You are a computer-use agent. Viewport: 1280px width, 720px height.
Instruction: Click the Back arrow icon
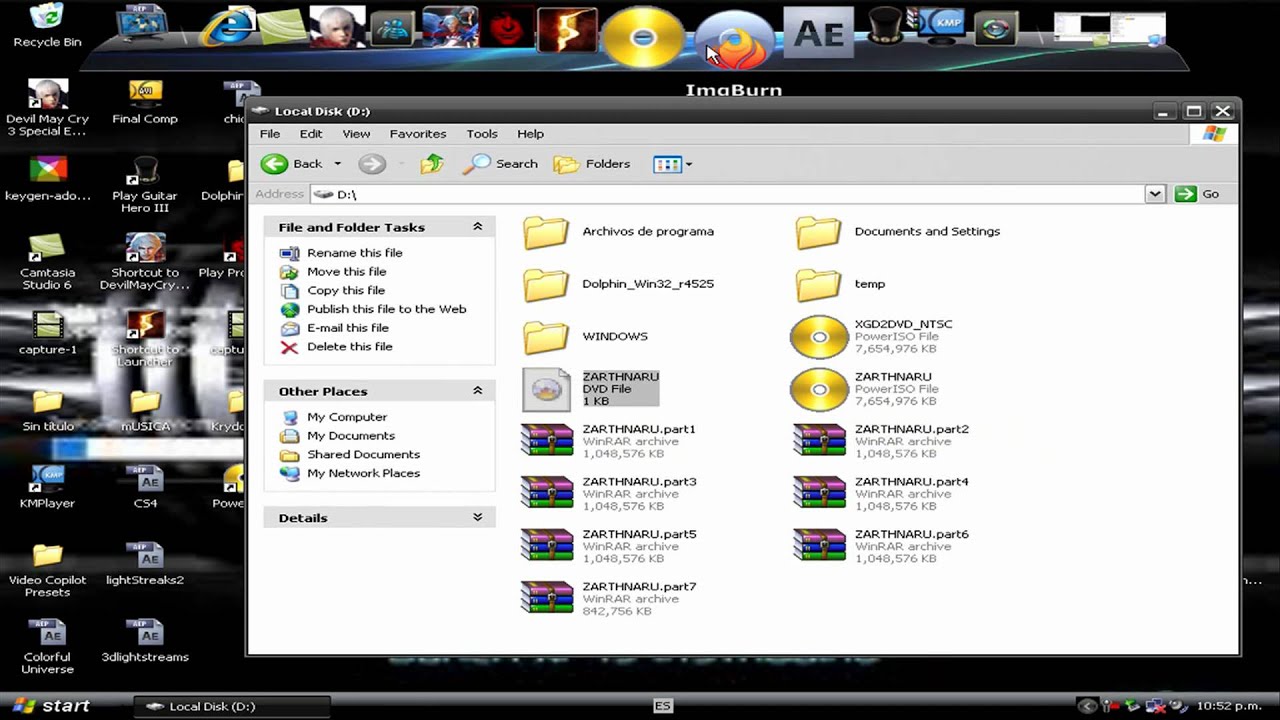274,164
